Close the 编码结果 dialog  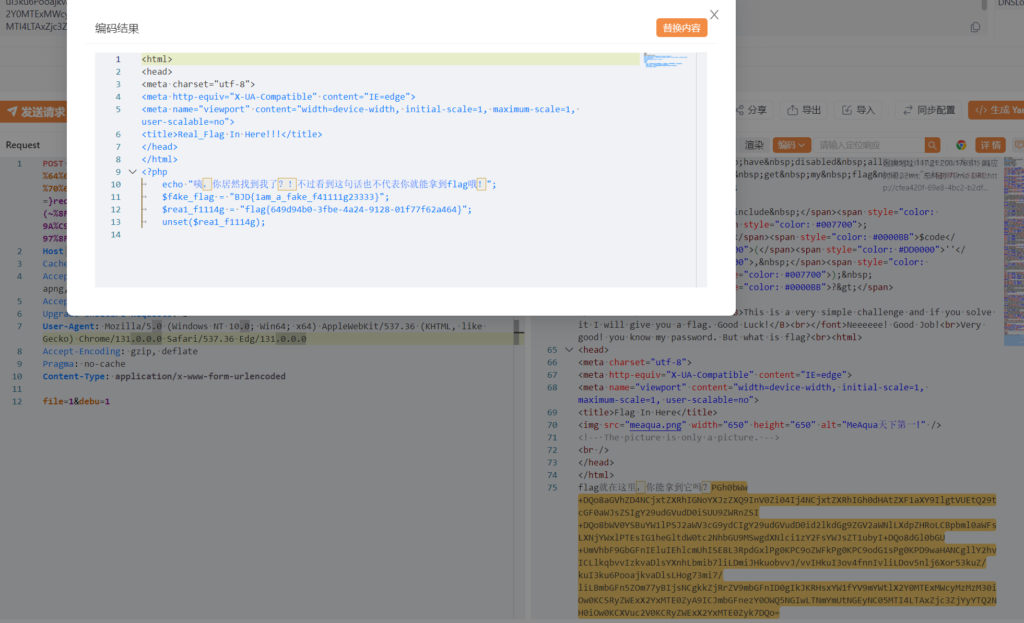714,15
